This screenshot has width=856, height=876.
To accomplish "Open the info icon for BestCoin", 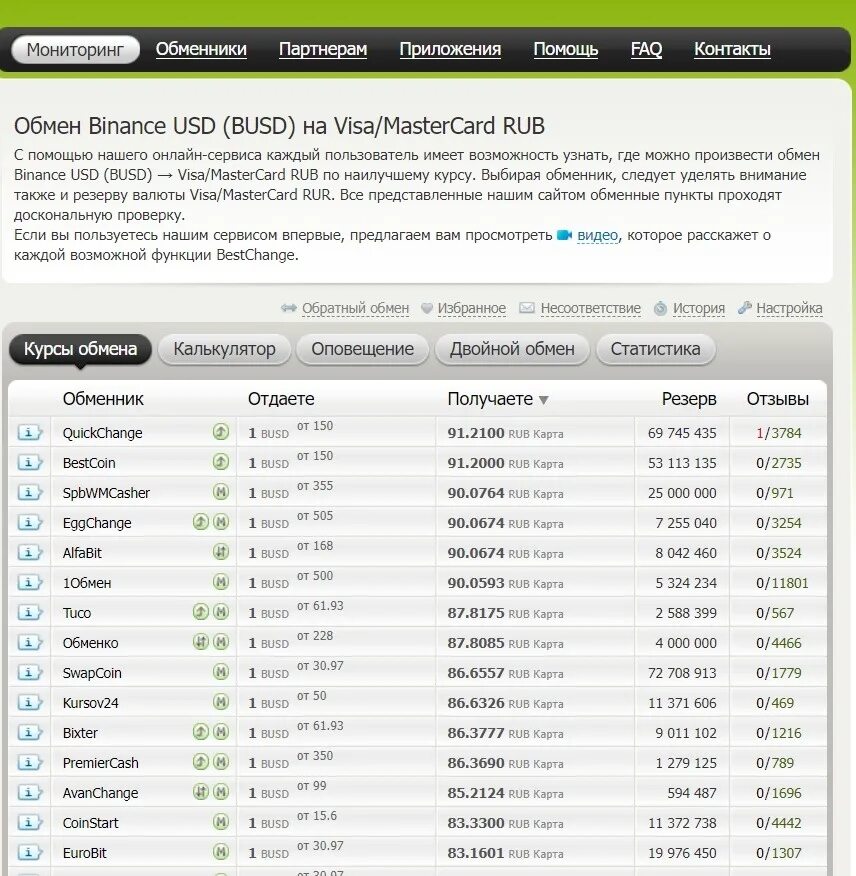I will tap(29, 463).
